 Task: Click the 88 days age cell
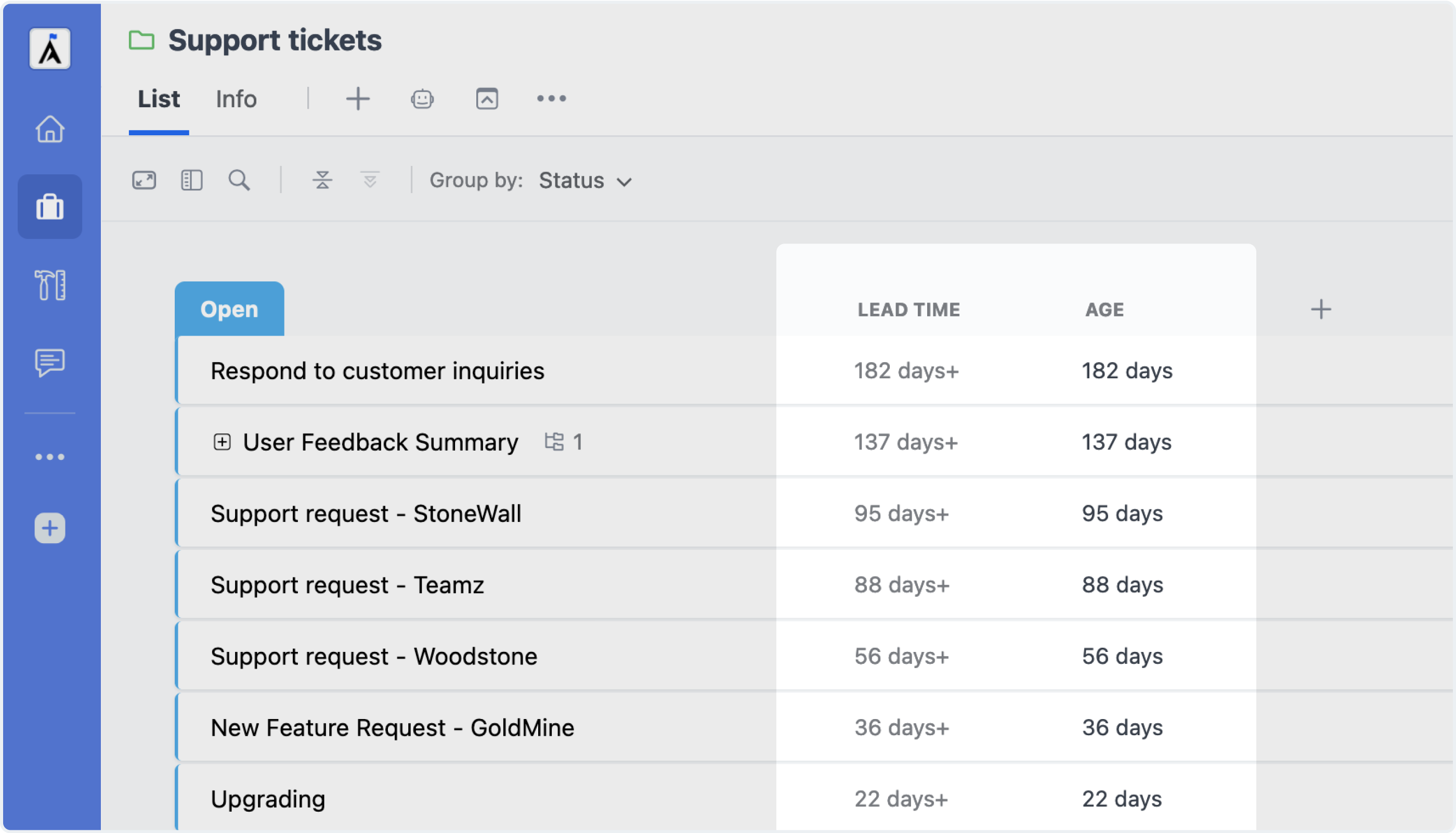pyautogui.click(x=1122, y=585)
